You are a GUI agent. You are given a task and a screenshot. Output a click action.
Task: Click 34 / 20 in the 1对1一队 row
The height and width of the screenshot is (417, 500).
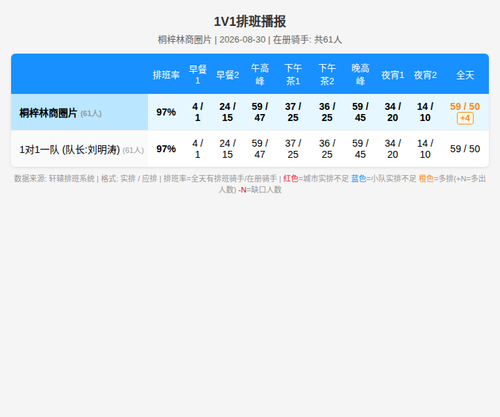pyautogui.click(x=393, y=149)
